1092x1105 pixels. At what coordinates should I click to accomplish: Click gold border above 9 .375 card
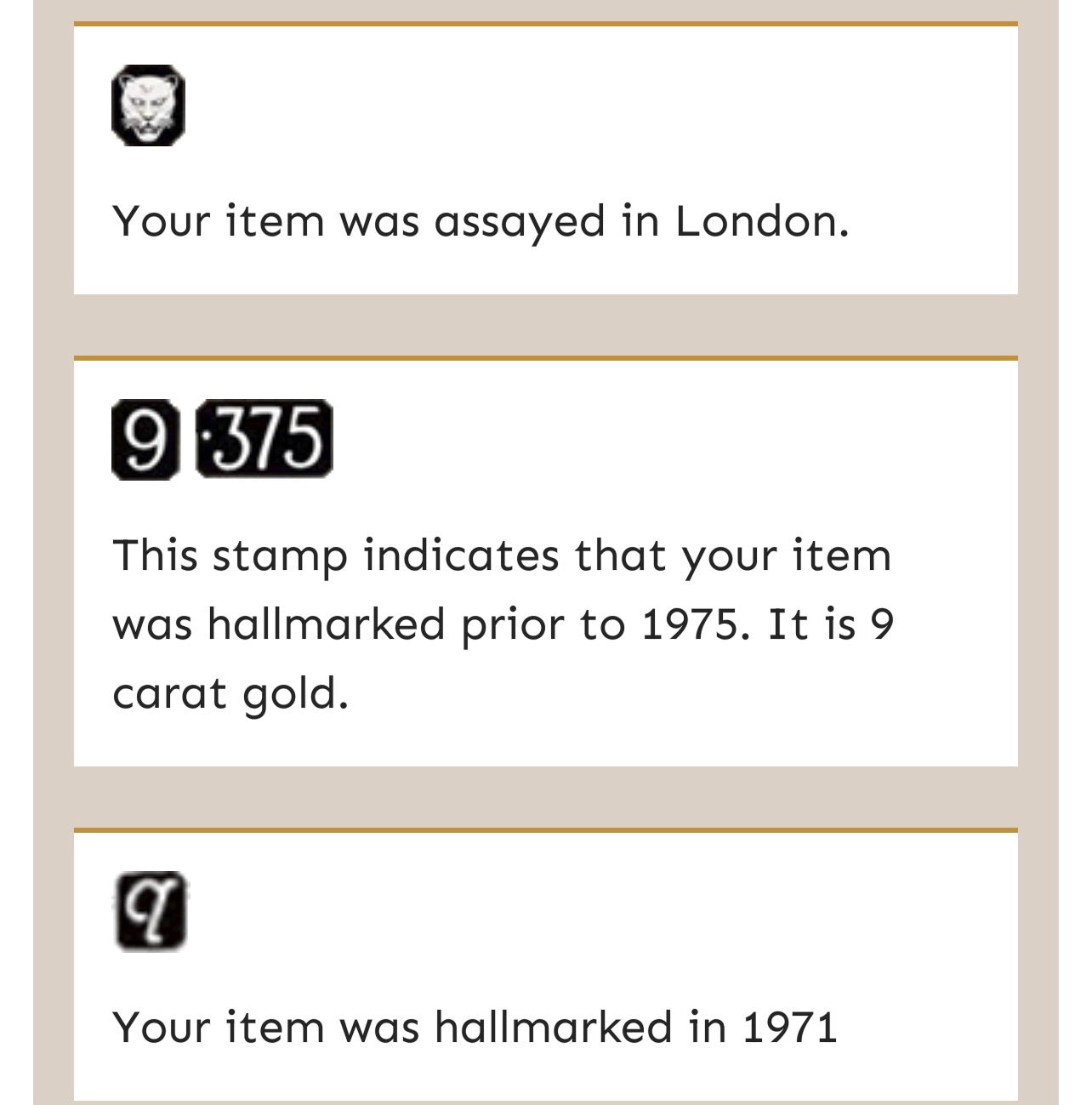tap(546, 359)
